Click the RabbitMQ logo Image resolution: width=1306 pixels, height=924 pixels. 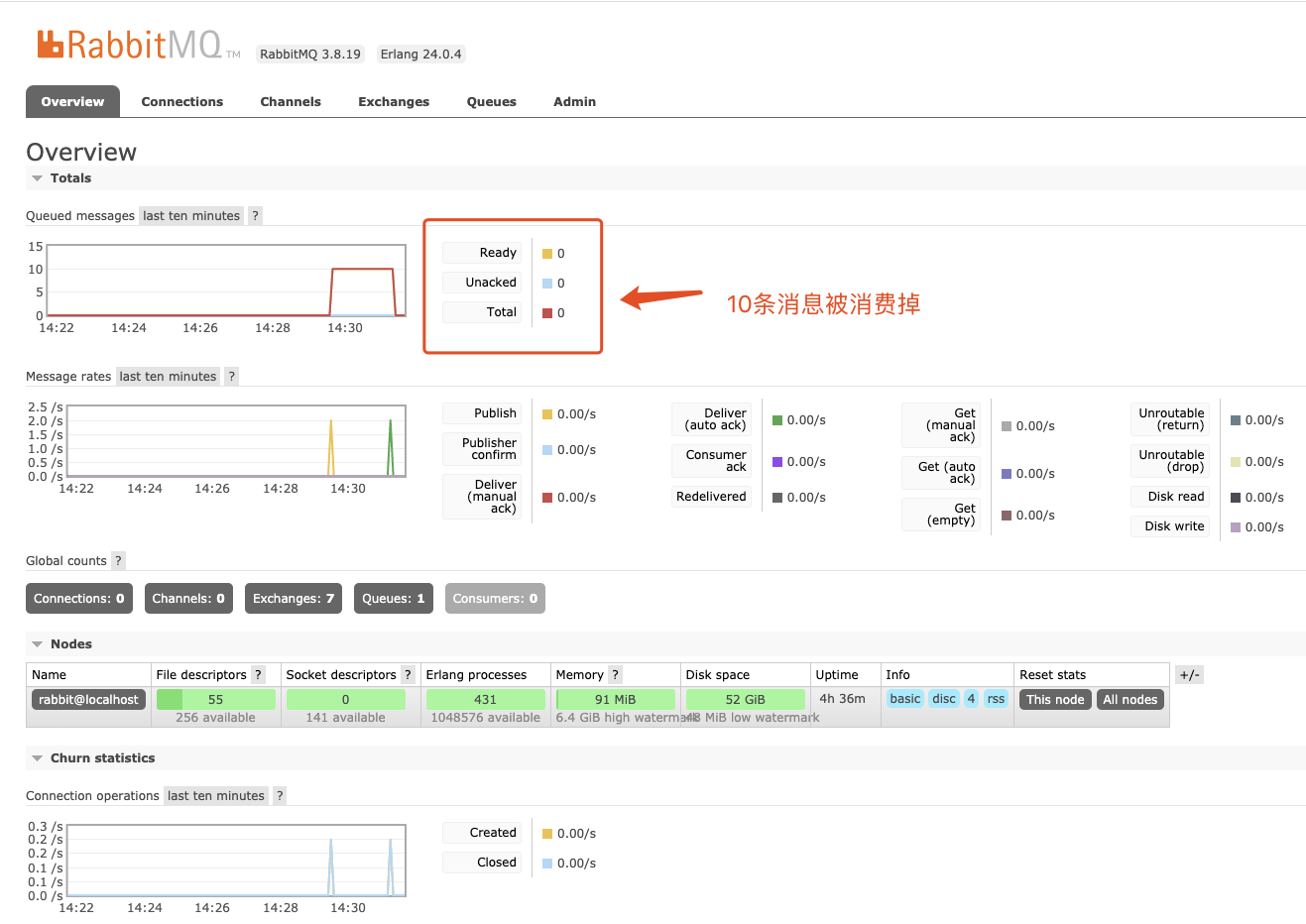tap(138, 45)
